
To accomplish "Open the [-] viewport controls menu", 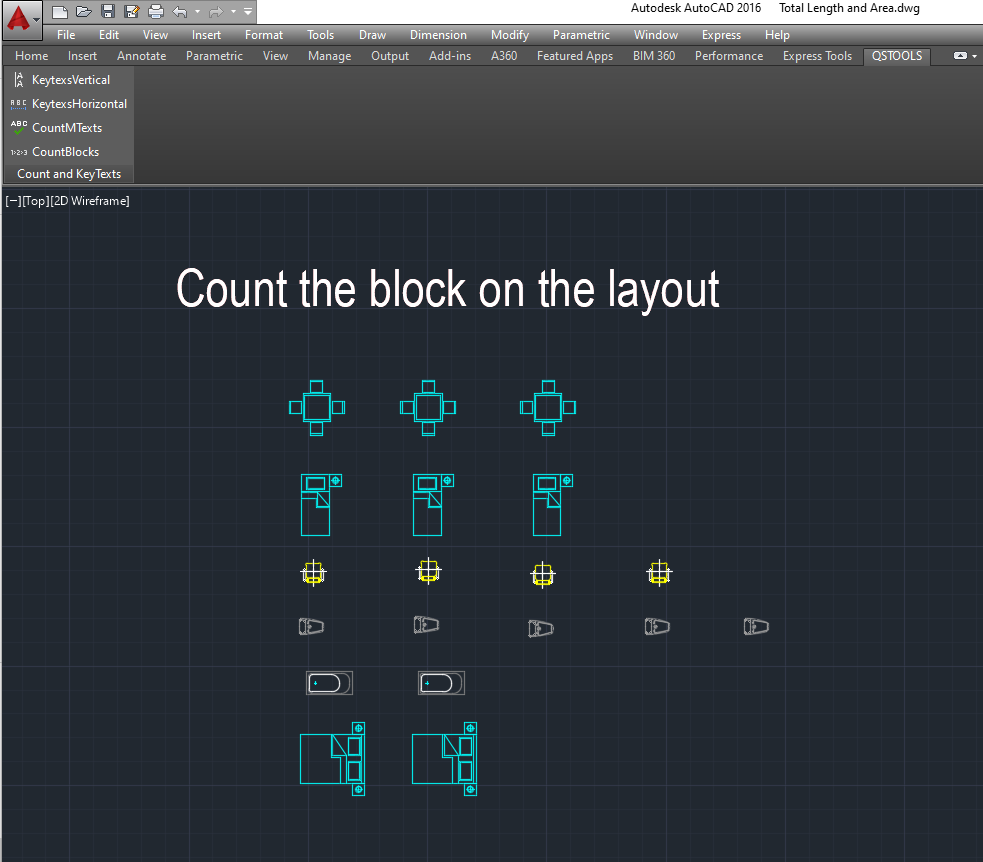I will pyautogui.click(x=13, y=201).
